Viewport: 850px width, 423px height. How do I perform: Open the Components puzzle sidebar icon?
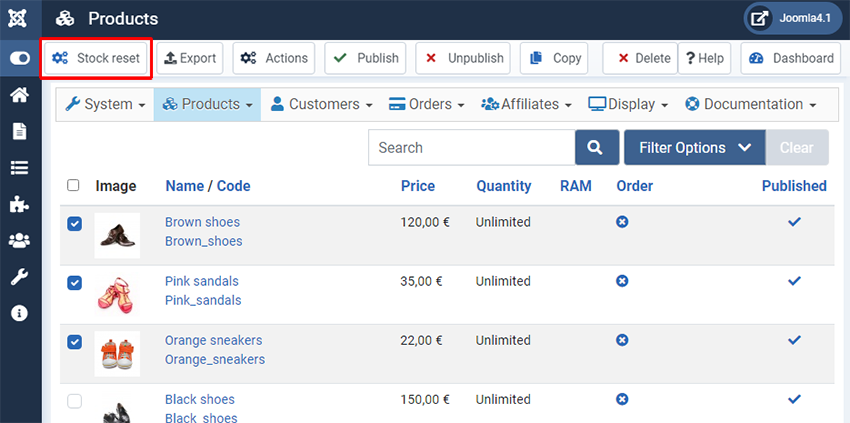(20, 204)
